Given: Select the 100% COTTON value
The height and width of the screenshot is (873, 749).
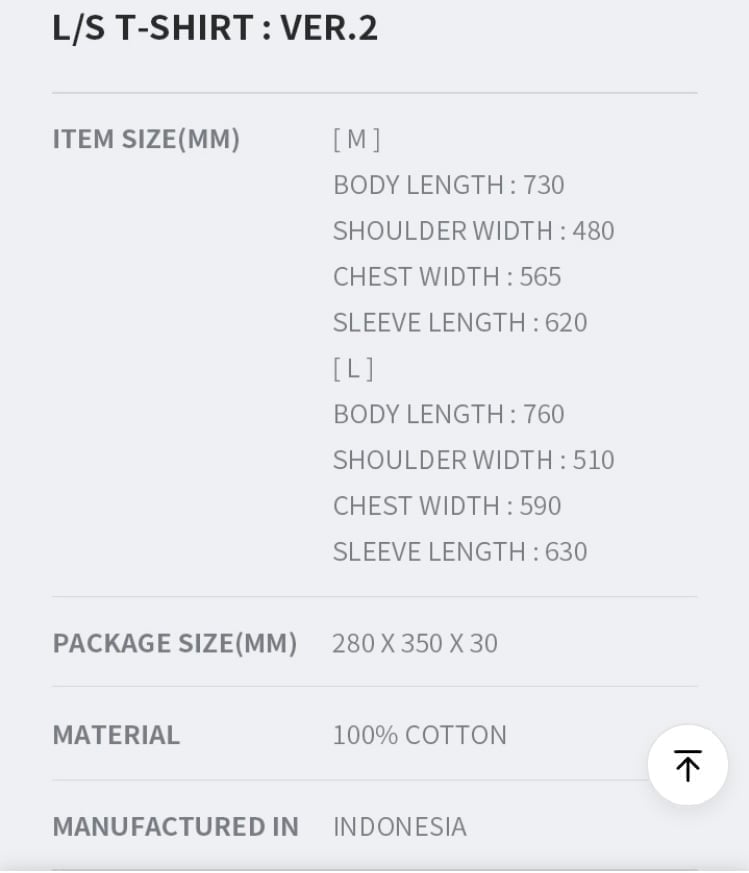Looking at the screenshot, I should click(x=420, y=735).
